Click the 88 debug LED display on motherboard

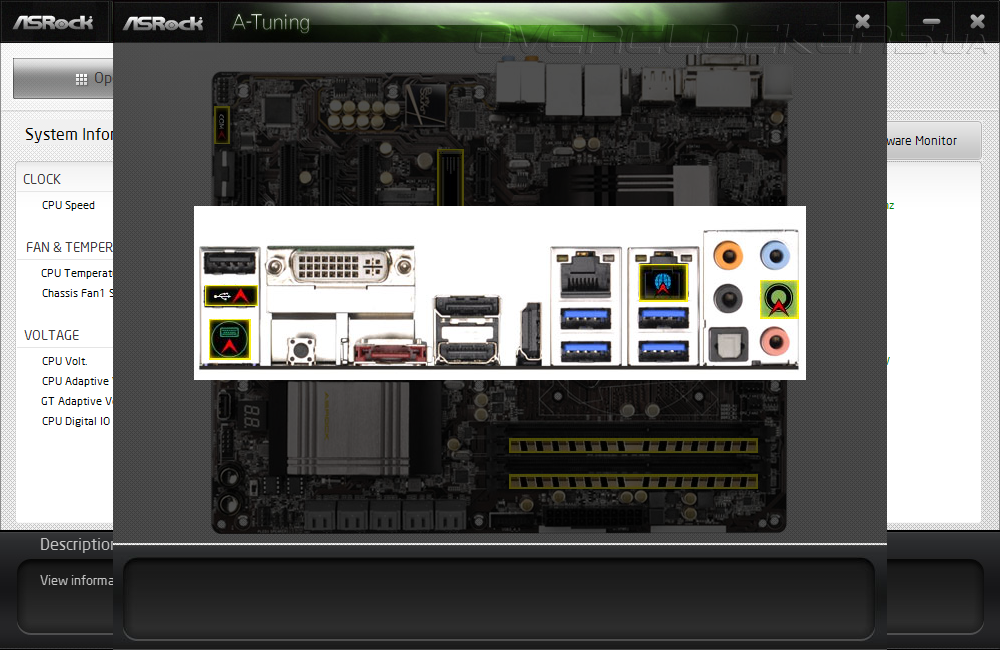point(251,417)
